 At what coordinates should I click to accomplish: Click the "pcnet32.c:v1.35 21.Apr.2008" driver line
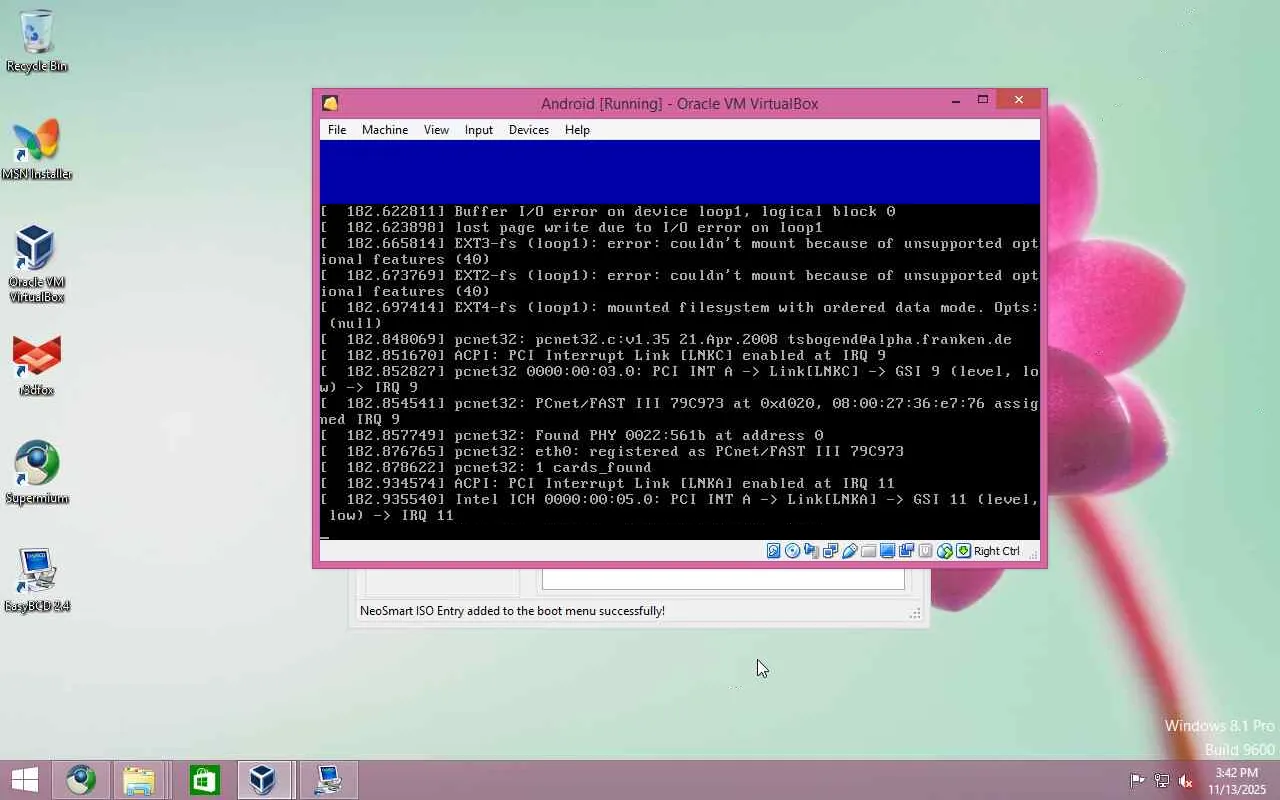click(666, 340)
